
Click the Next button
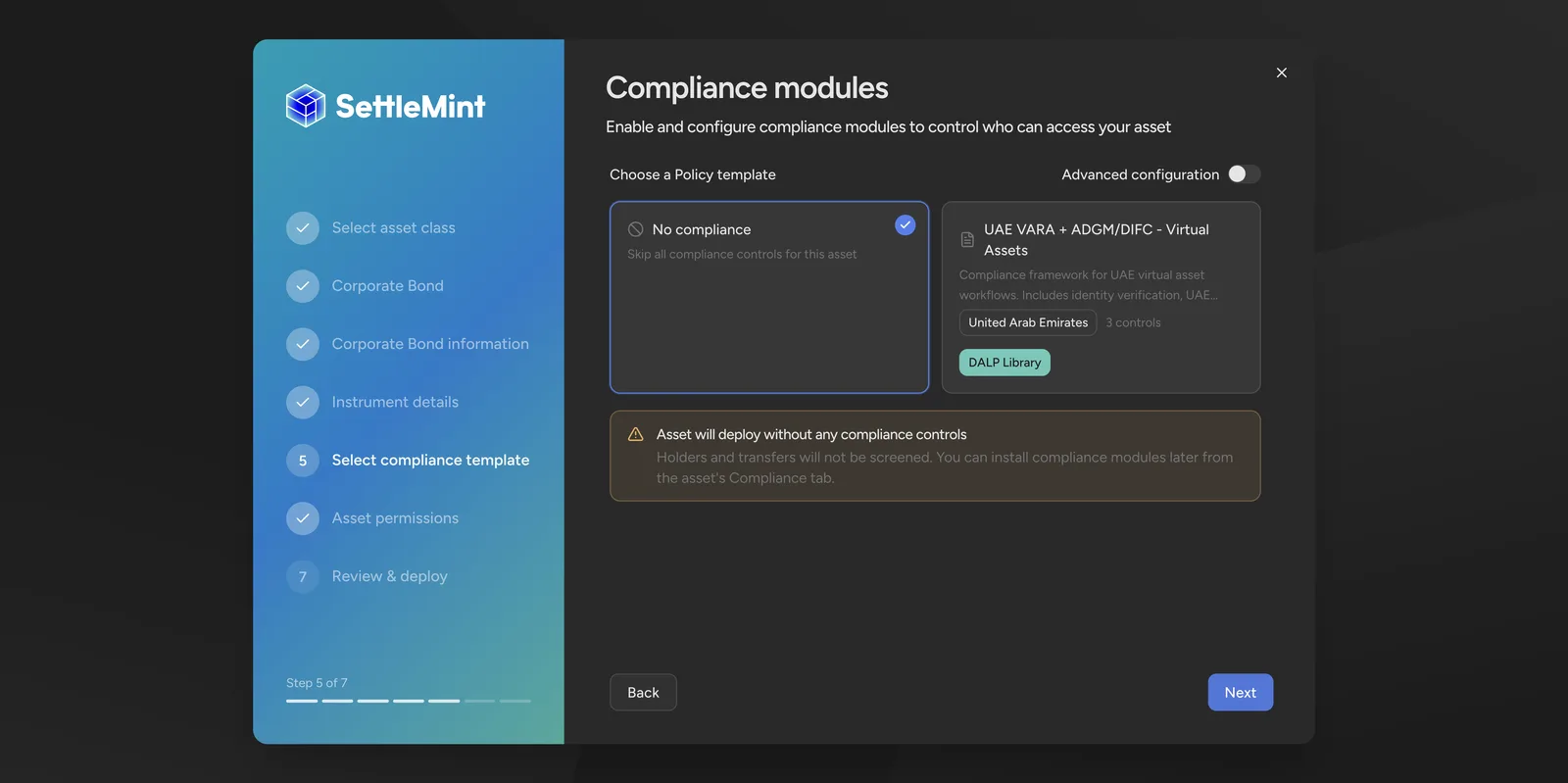pos(1240,692)
